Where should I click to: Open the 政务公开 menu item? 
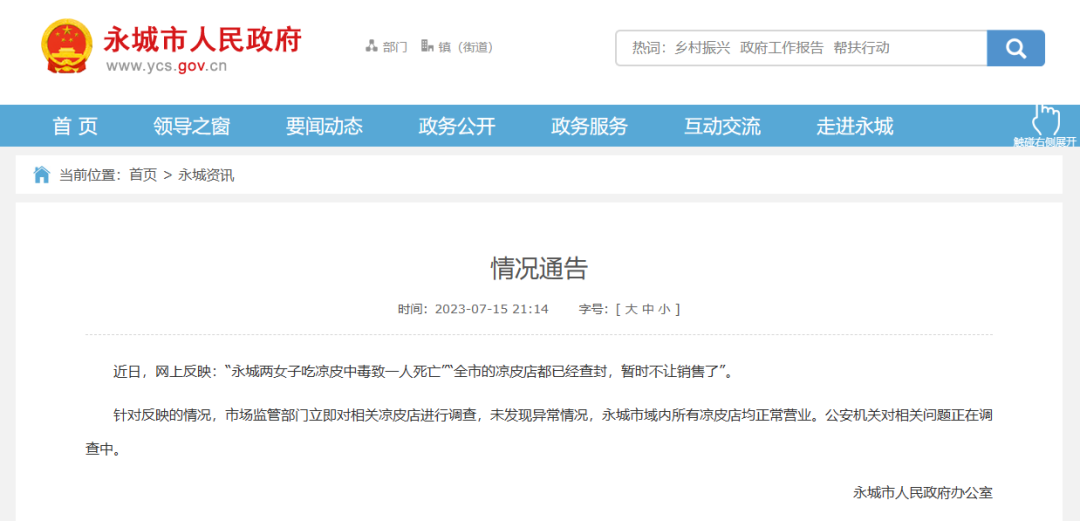(457, 126)
